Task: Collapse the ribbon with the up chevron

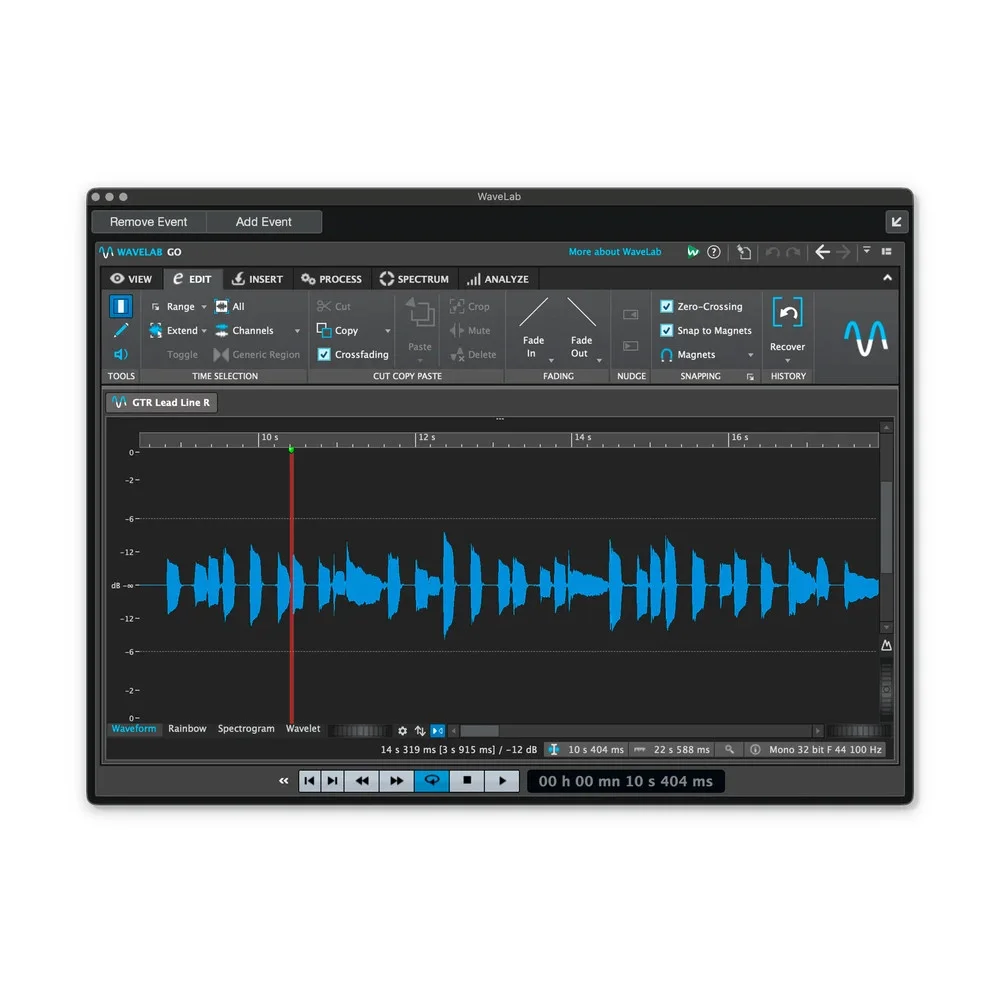Action: pyautogui.click(x=887, y=278)
